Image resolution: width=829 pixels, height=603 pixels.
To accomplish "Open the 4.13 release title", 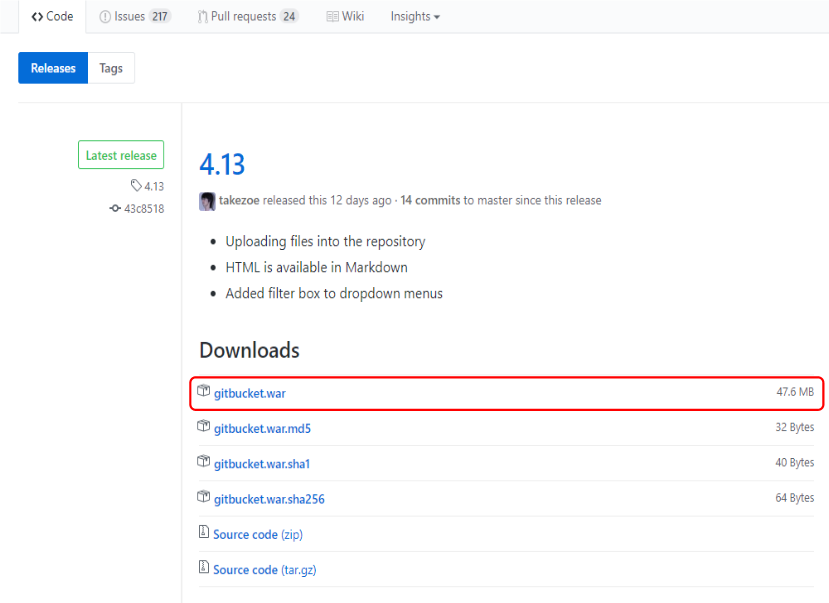I will (222, 164).
